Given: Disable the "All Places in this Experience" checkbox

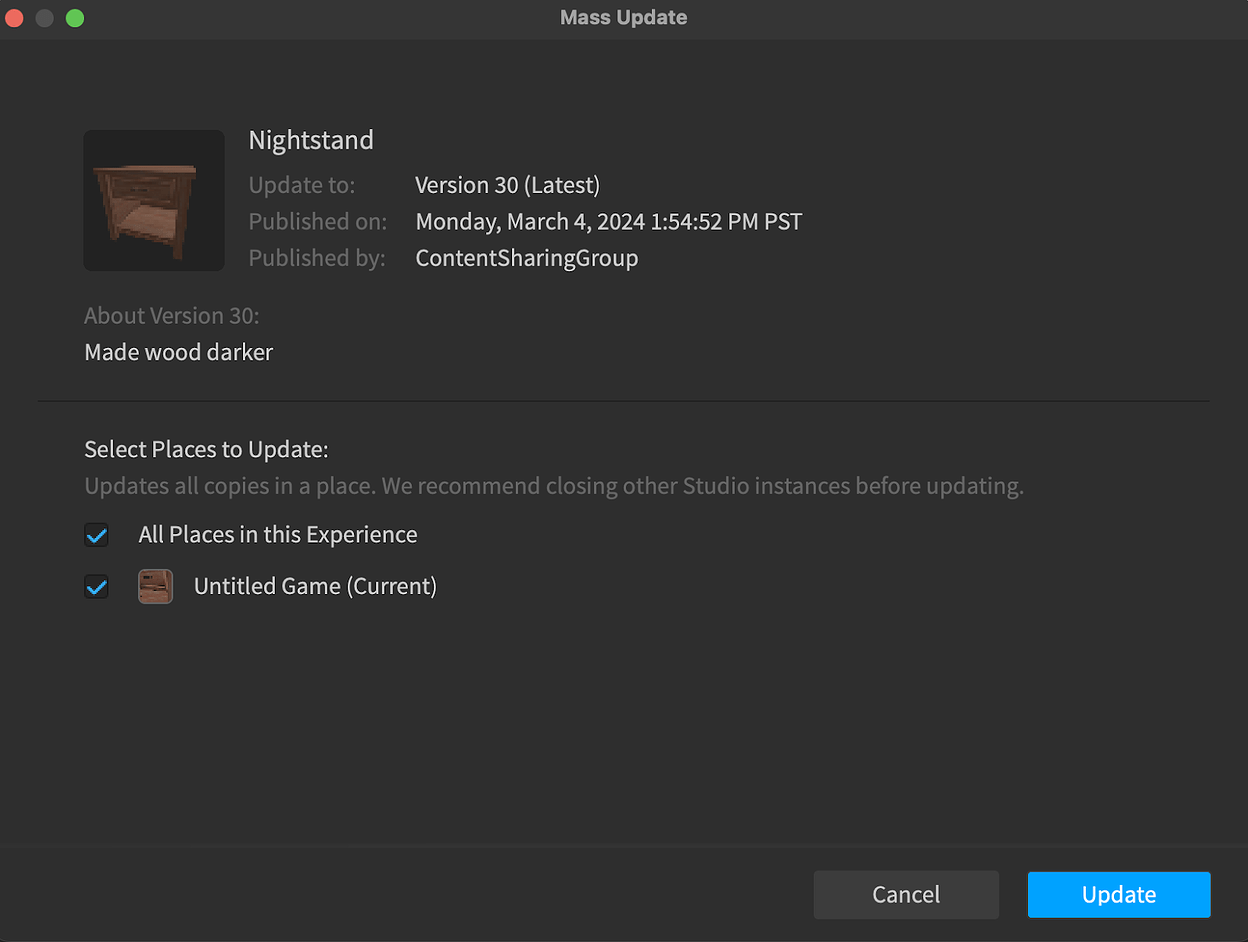Looking at the screenshot, I should click(96, 535).
